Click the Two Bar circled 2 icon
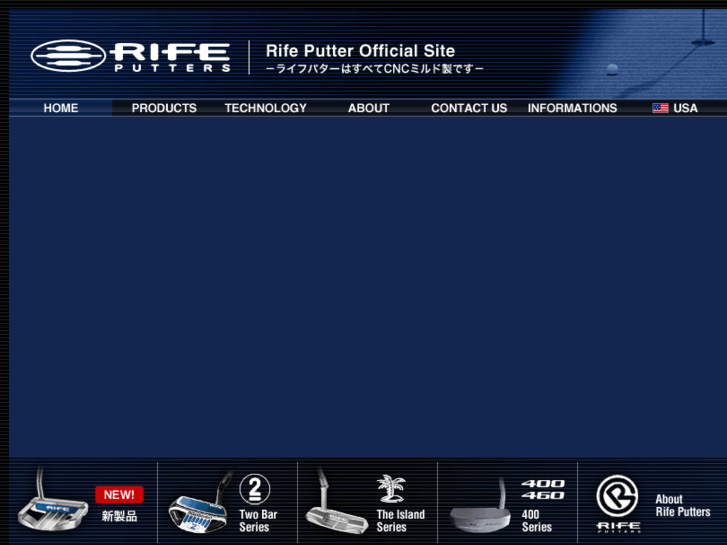The height and width of the screenshot is (545, 727). [x=255, y=489]
